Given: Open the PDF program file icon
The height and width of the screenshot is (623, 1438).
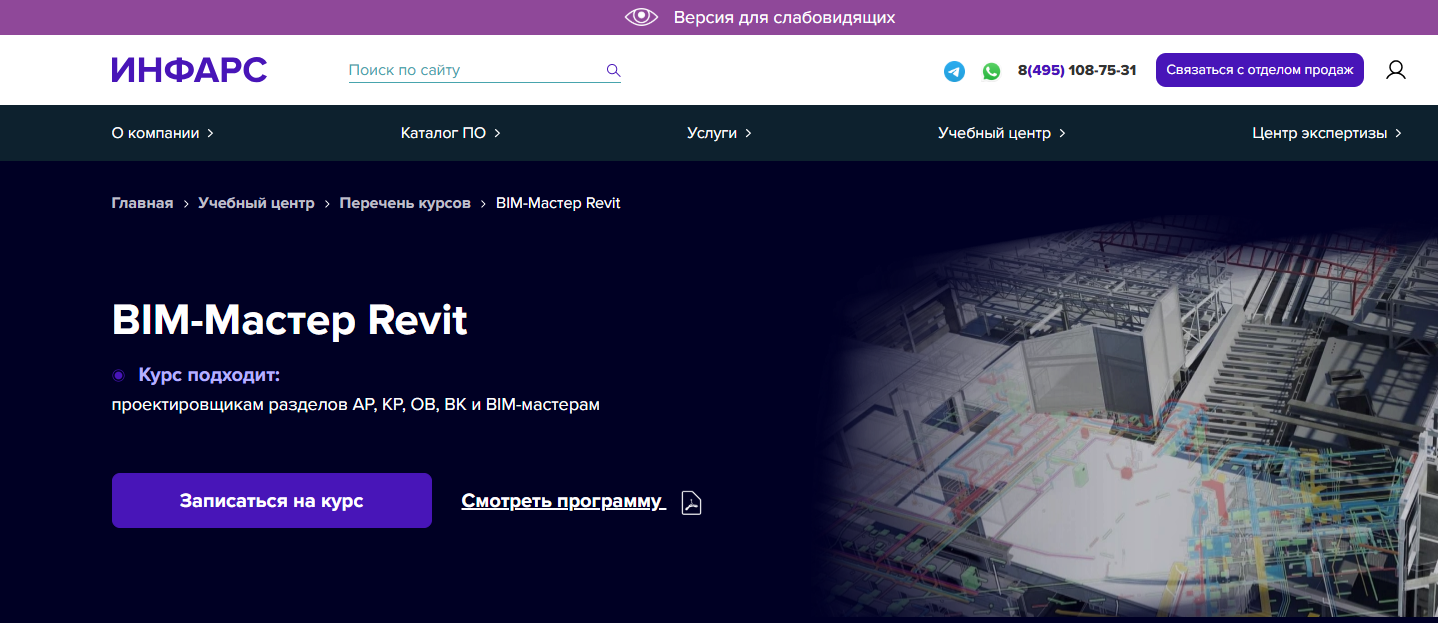Looking at the screenshot, I should [692, 502].
